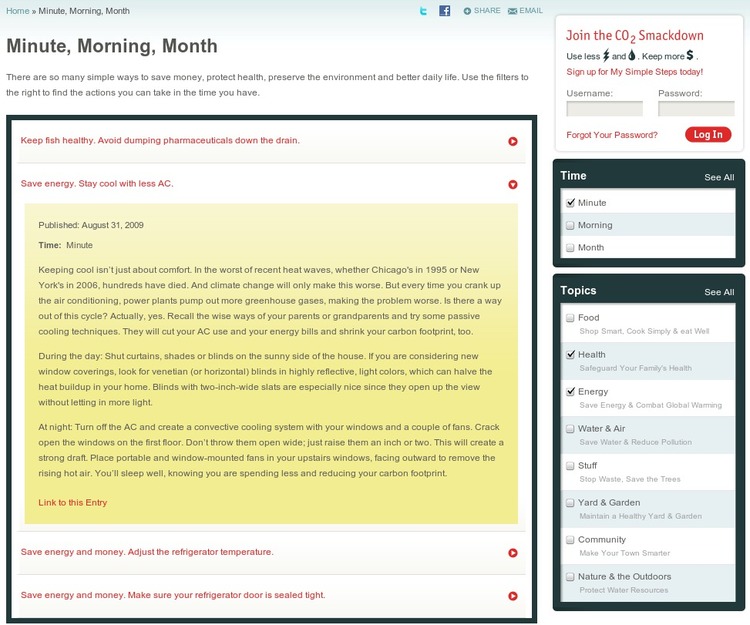Image resolution: width=750 pixels, height=625 pixels.
Task: Click the Facebook share icon
Action: tap(444, 11)
